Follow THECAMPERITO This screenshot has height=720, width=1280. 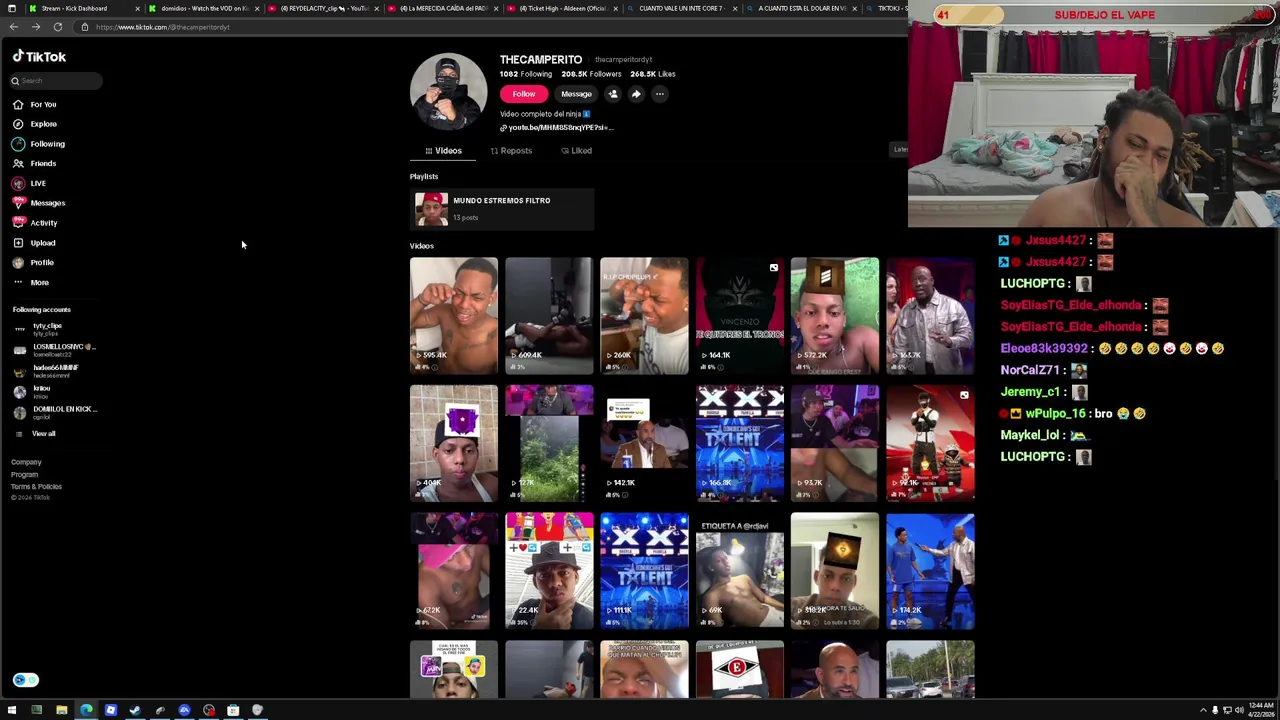(x=524, y=94)
